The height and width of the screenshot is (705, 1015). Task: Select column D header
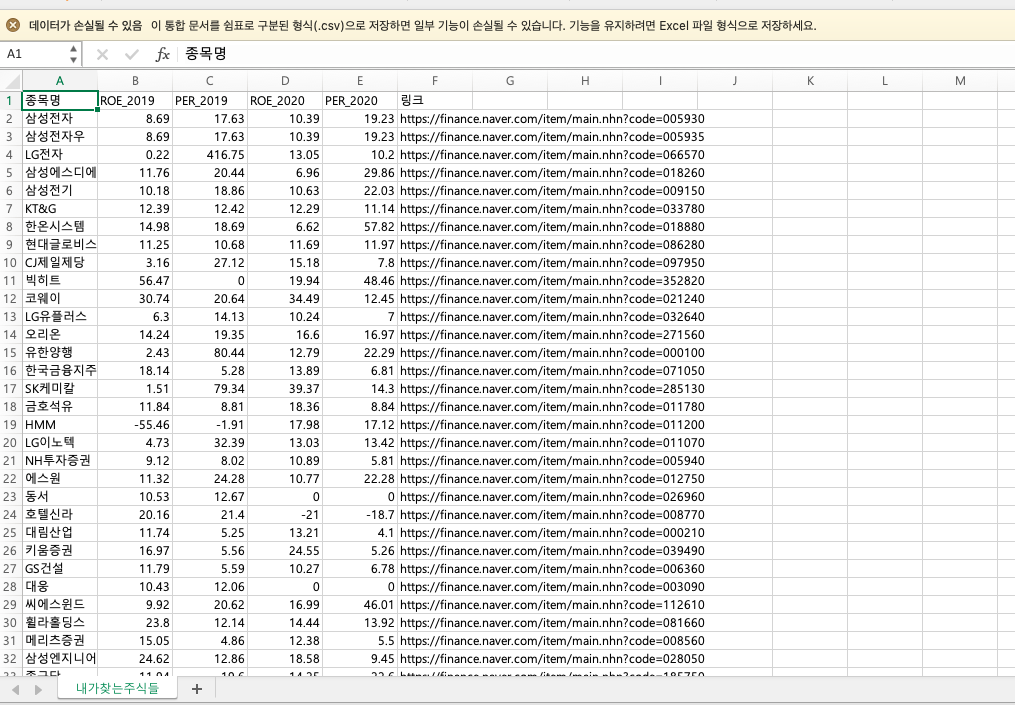285,81
